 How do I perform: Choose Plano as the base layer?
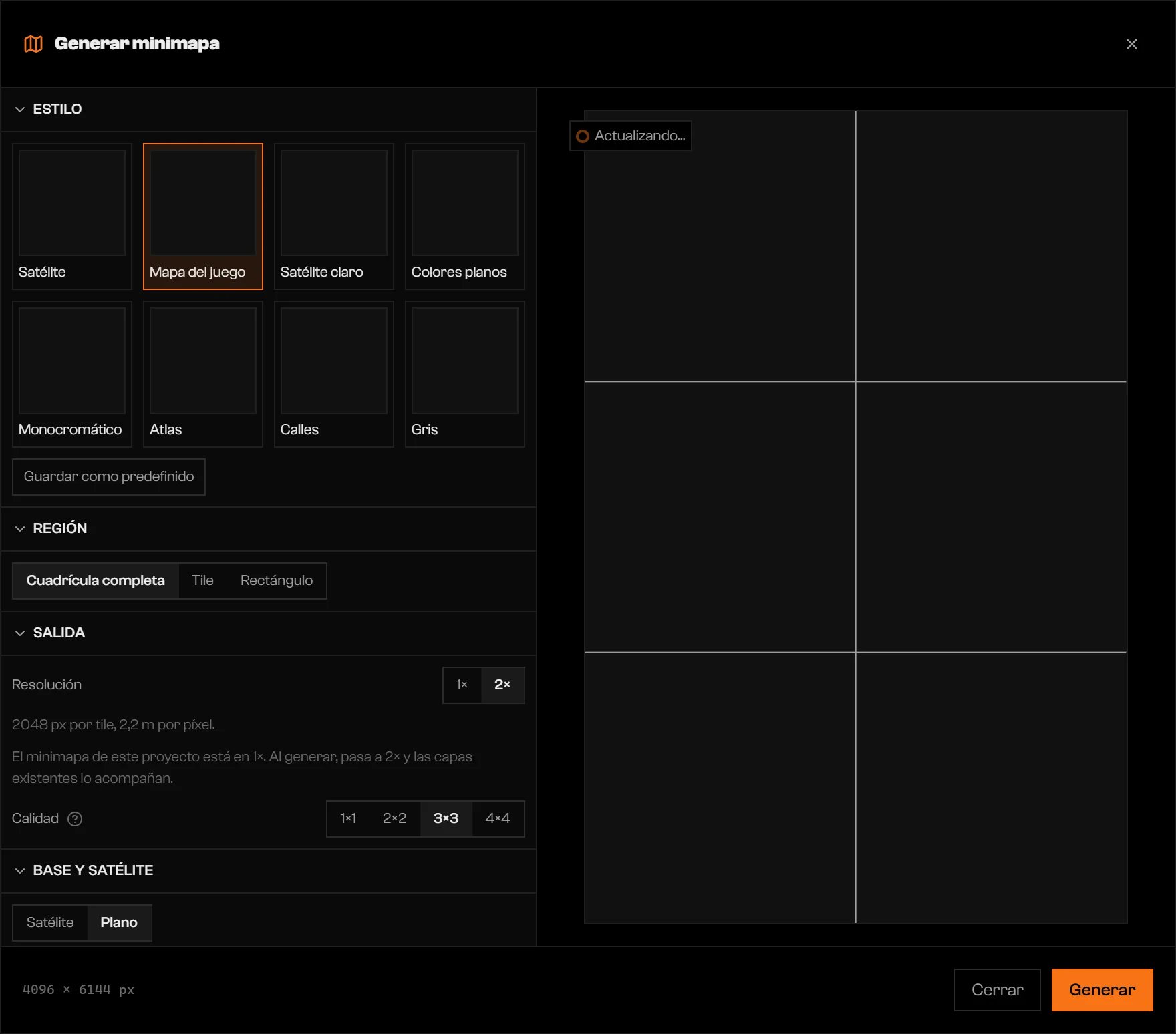(119, 923)
